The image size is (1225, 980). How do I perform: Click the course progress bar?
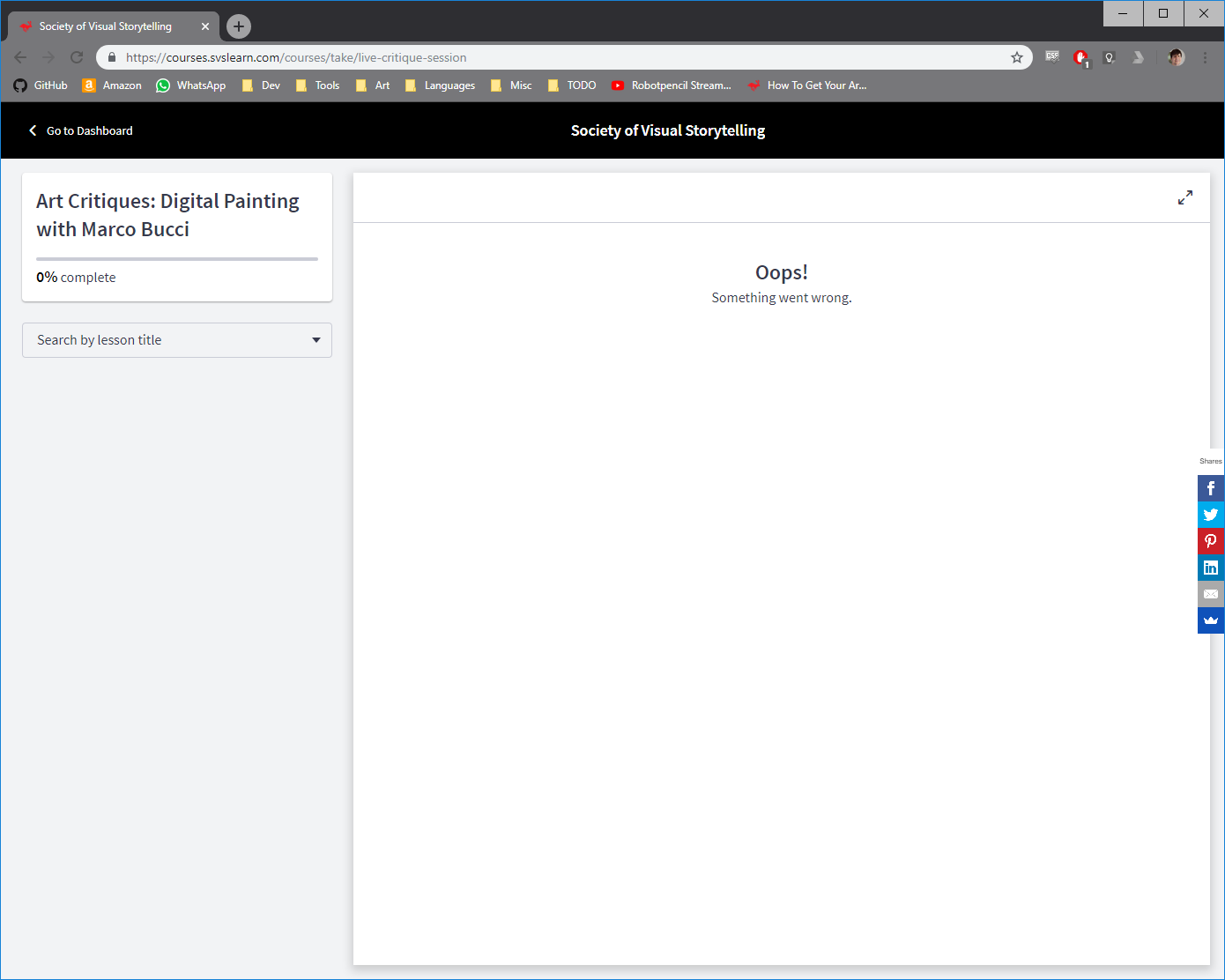click(x=177, y=259)
